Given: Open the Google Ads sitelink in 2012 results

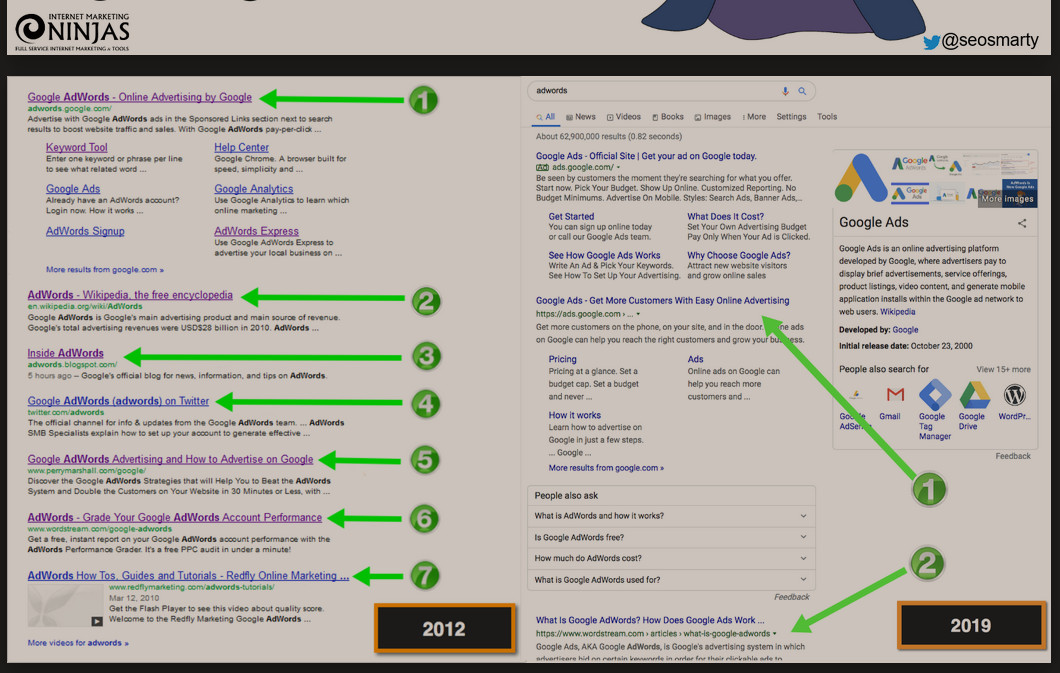Looking at the screenshot, I should coord(73,189).
